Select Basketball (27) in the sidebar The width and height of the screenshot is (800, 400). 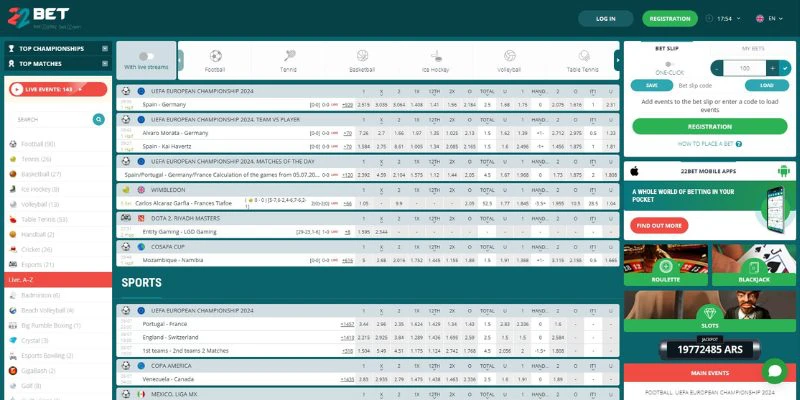click(58, 174)
